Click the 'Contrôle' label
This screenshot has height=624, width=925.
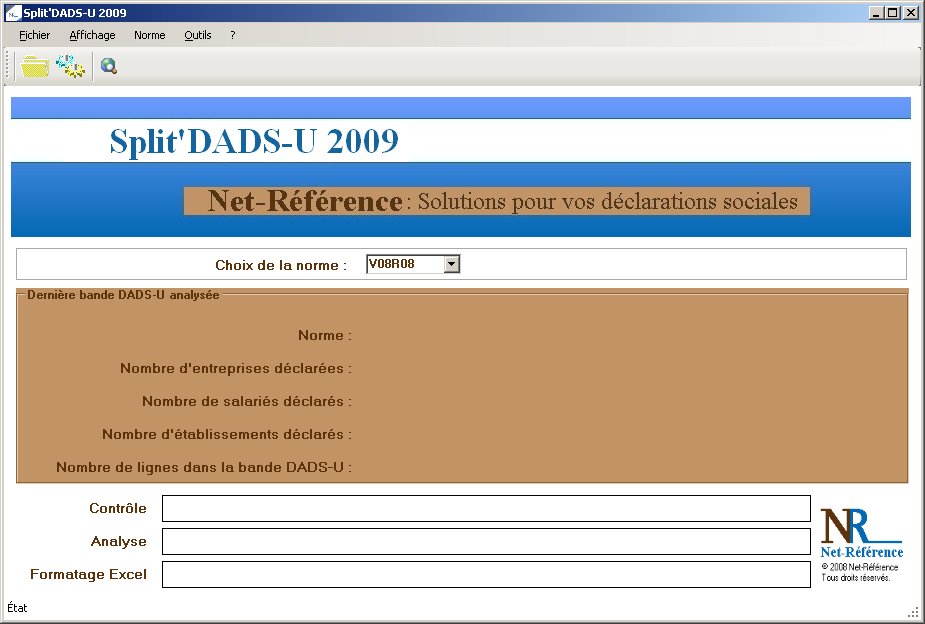[x=118, y=508]
